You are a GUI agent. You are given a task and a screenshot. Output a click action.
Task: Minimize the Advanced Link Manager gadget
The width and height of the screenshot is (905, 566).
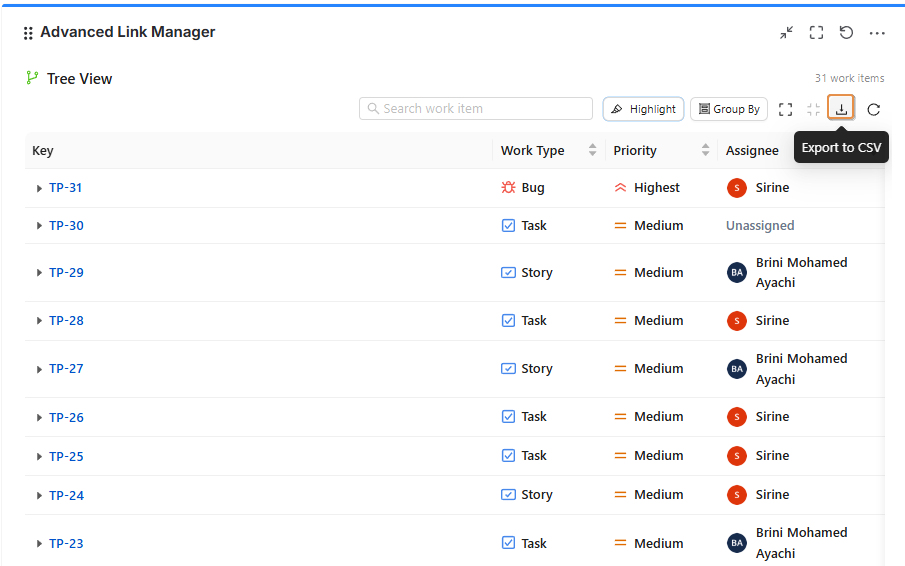point(787,33)
